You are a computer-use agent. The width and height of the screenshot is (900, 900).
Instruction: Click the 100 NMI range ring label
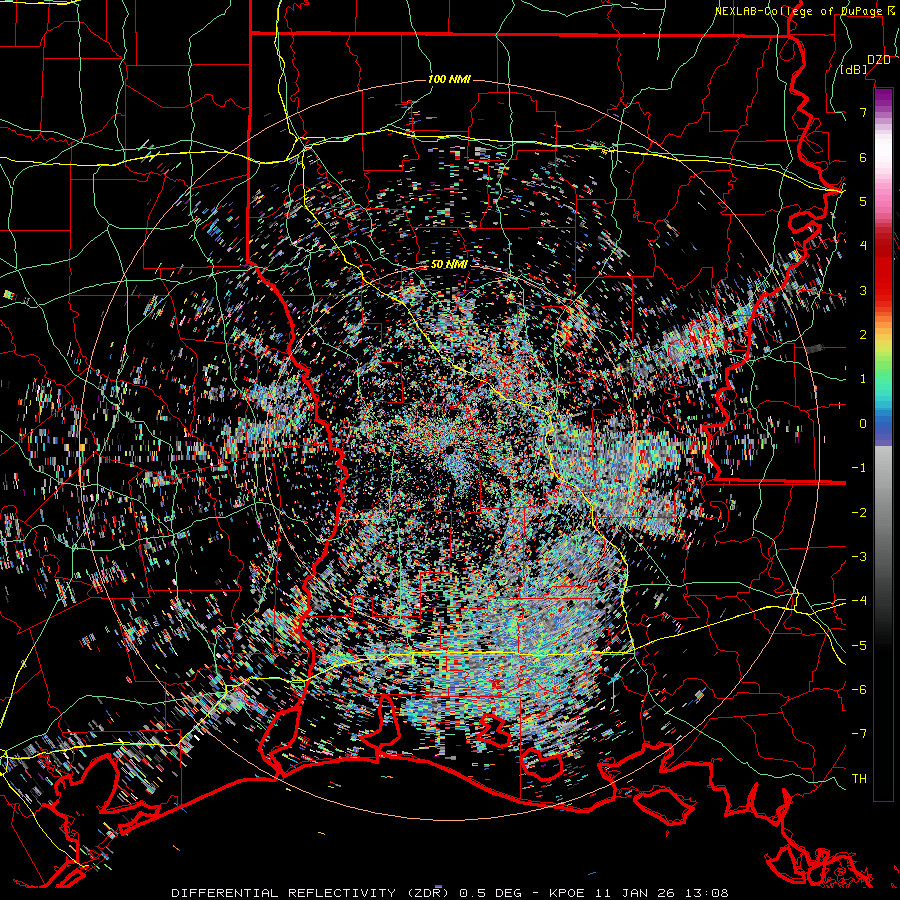click(x=449, y=79)
